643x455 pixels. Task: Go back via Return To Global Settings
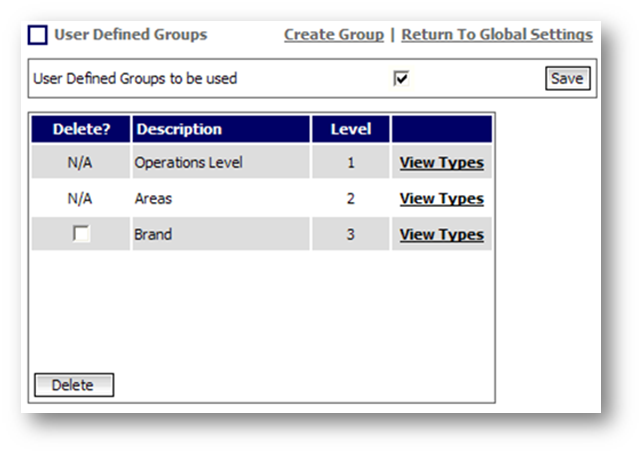point(496,35)
